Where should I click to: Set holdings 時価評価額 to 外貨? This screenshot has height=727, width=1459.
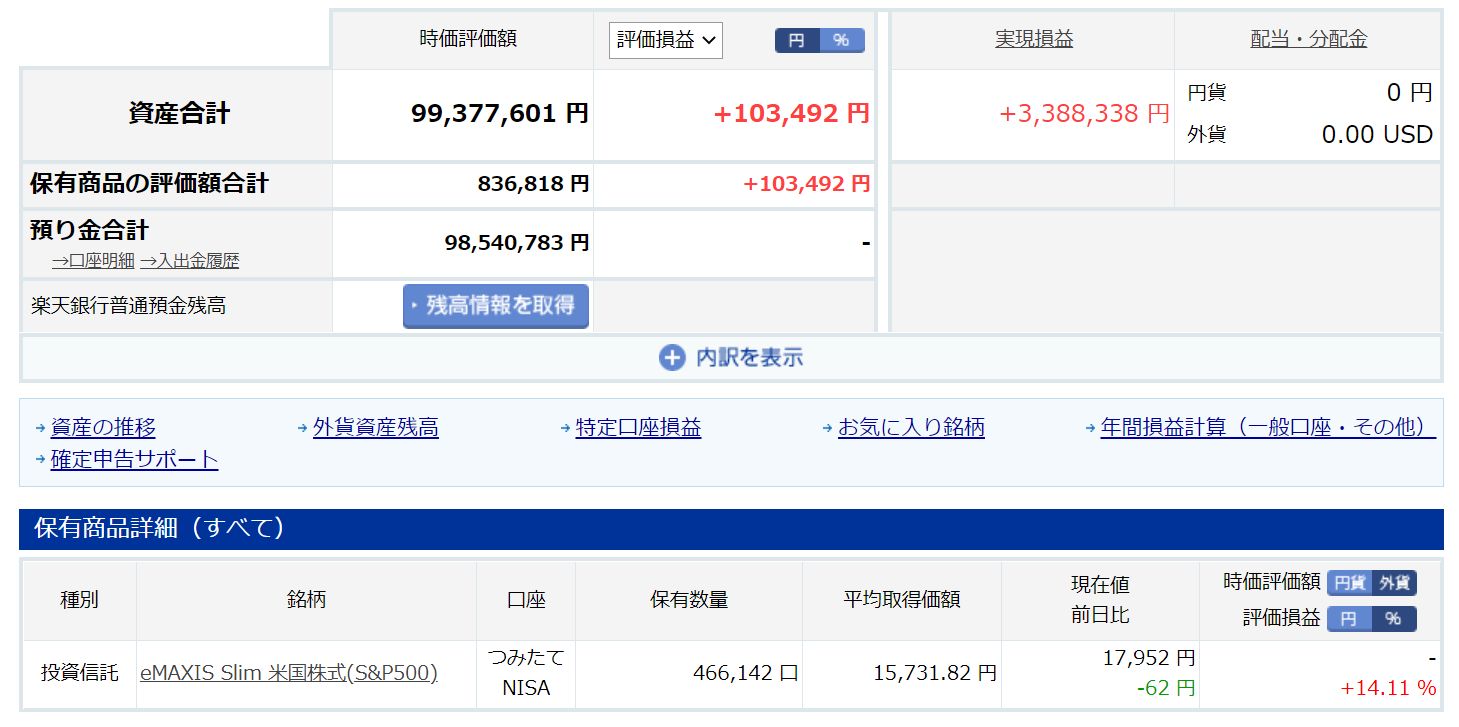1394,583
